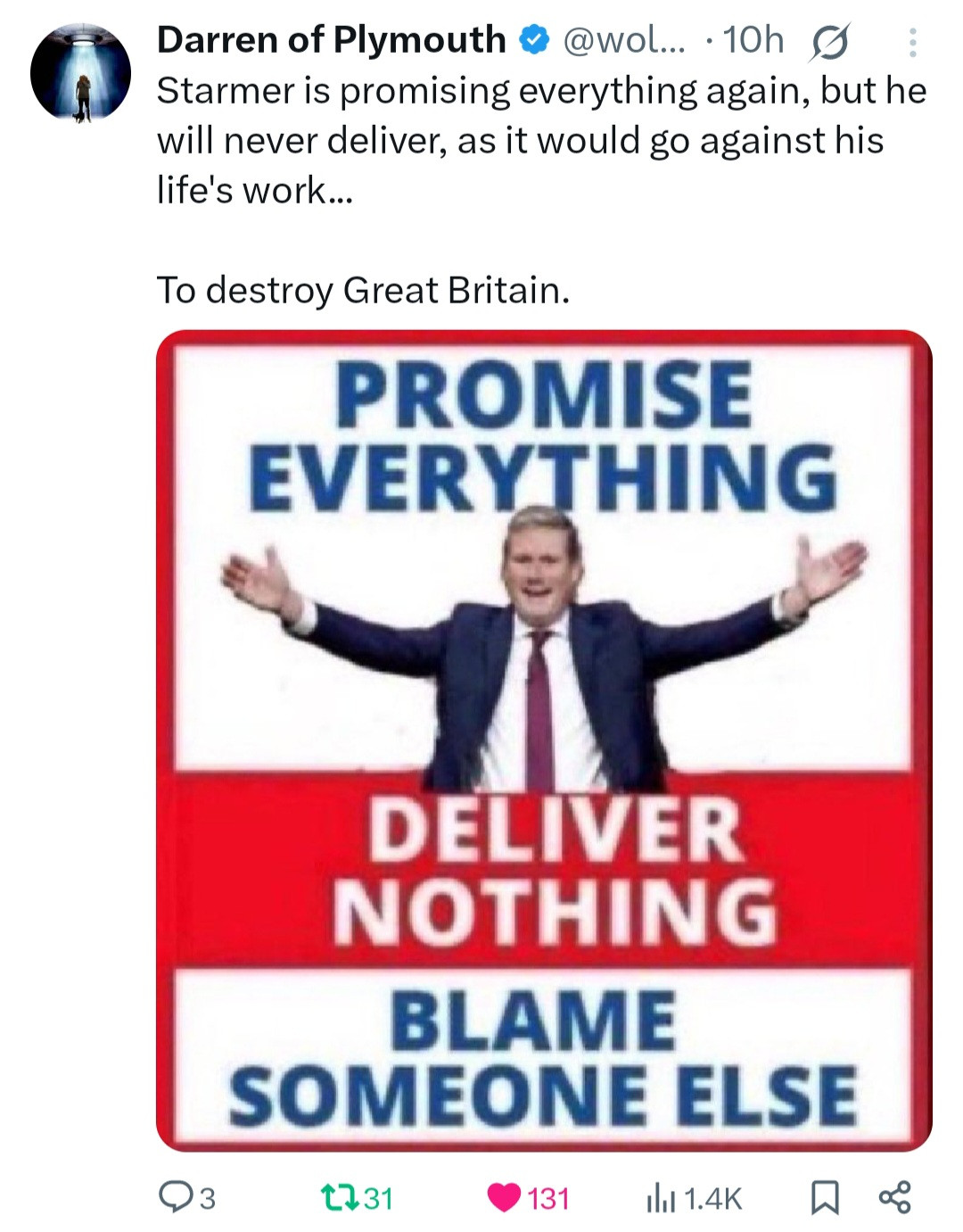The image size is (963, 1232).
Task: Tap the tweet text about Starmer
Action: (x=541, y=140)
